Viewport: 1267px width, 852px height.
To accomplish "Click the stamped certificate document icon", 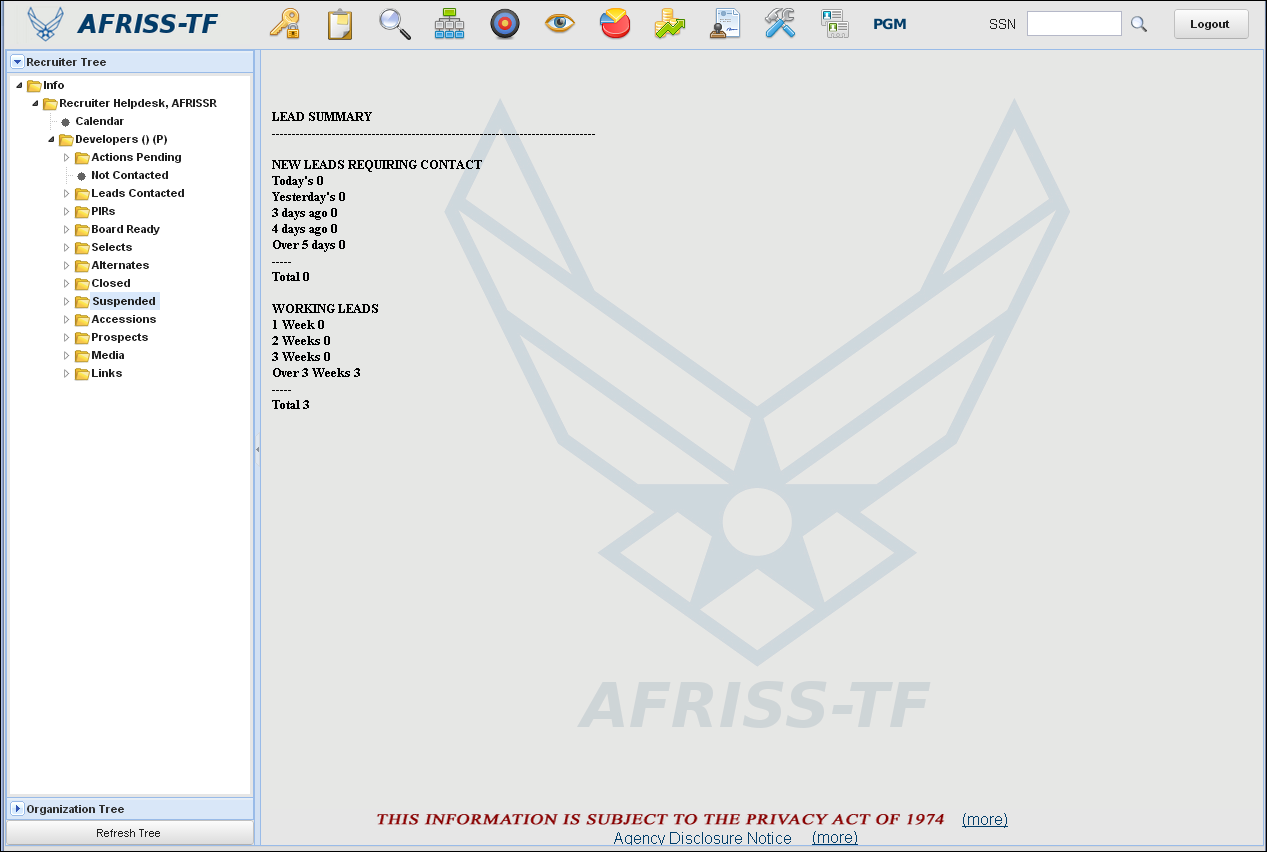I will [x=726, y=24].
